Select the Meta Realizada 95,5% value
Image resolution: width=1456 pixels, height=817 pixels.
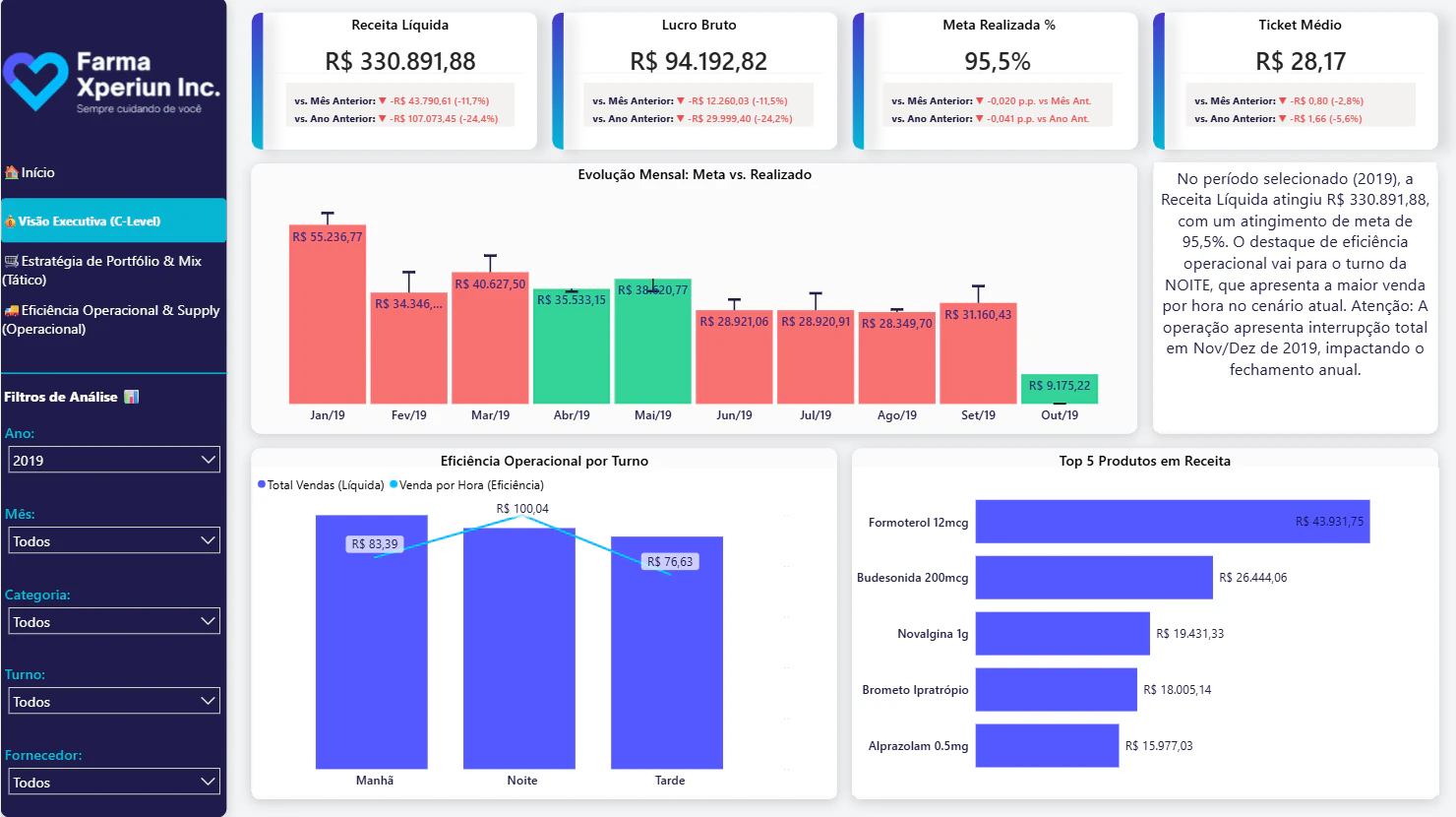point(998,61)
